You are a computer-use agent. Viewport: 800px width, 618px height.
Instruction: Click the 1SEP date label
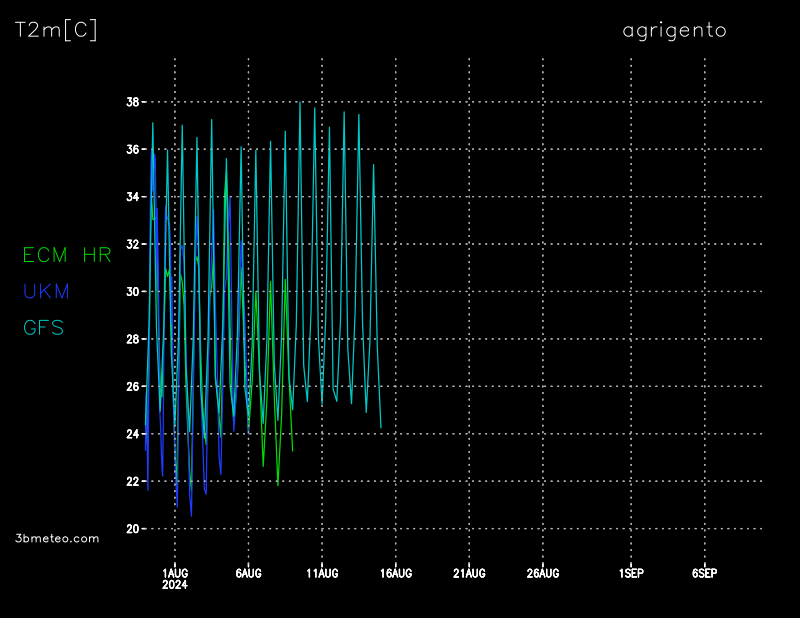[x=631, y=573]
